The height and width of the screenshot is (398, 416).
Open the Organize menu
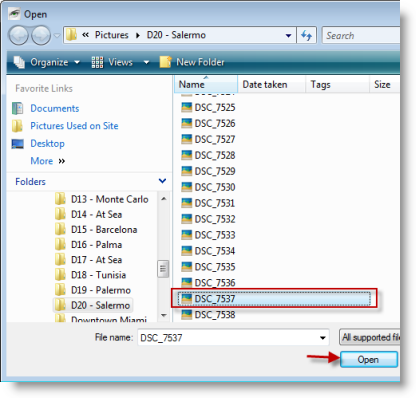pos(47,62)
